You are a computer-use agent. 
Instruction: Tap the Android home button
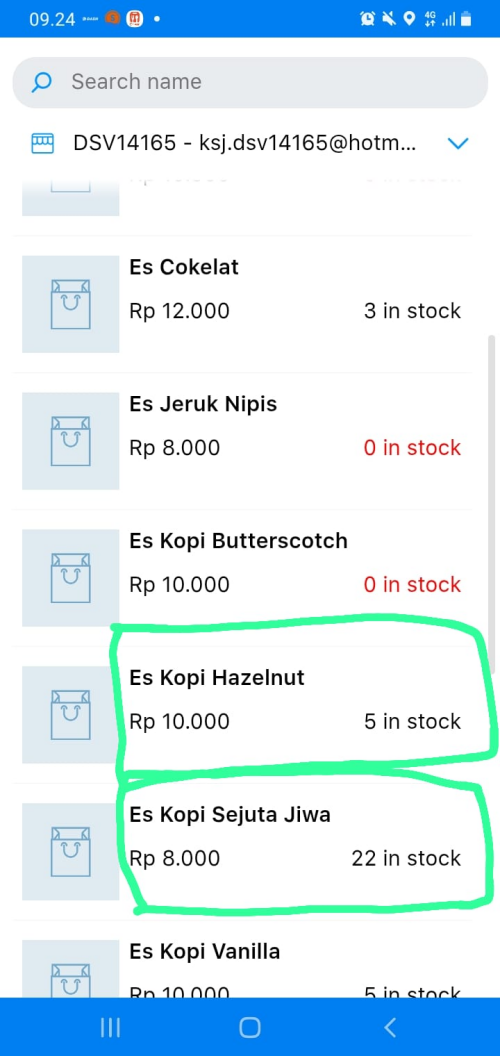[x=250, y=1027]
